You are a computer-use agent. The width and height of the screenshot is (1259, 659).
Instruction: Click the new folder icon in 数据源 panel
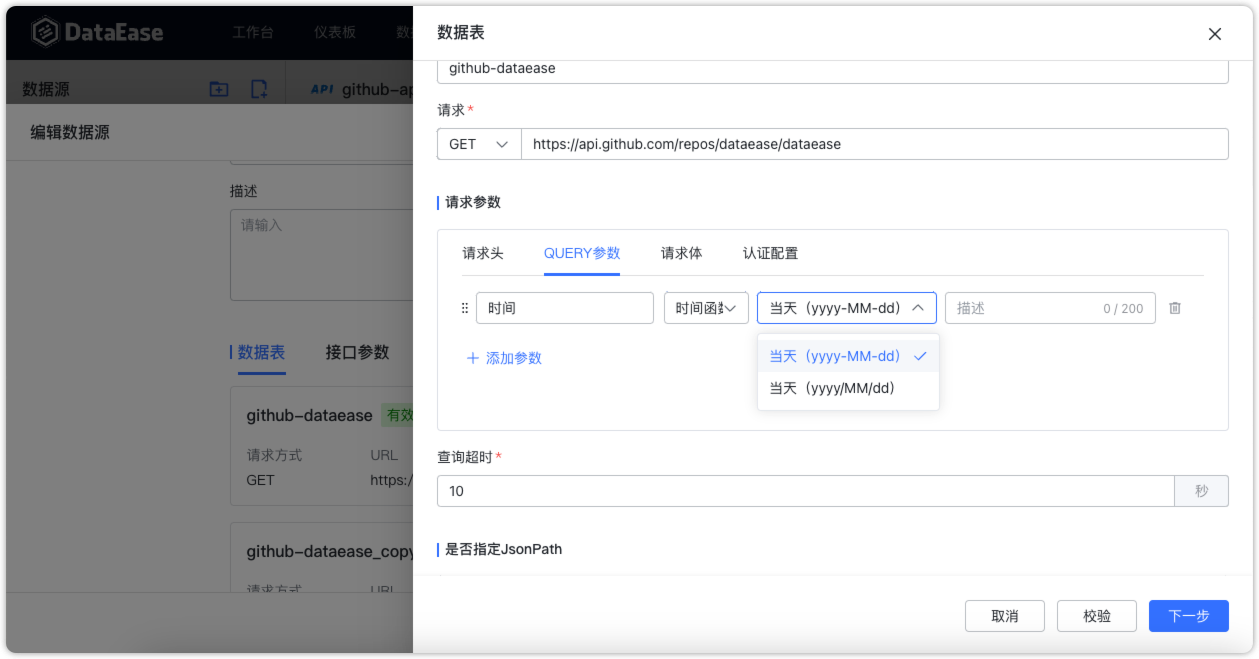pyautogui.click(x=220, y=89)
